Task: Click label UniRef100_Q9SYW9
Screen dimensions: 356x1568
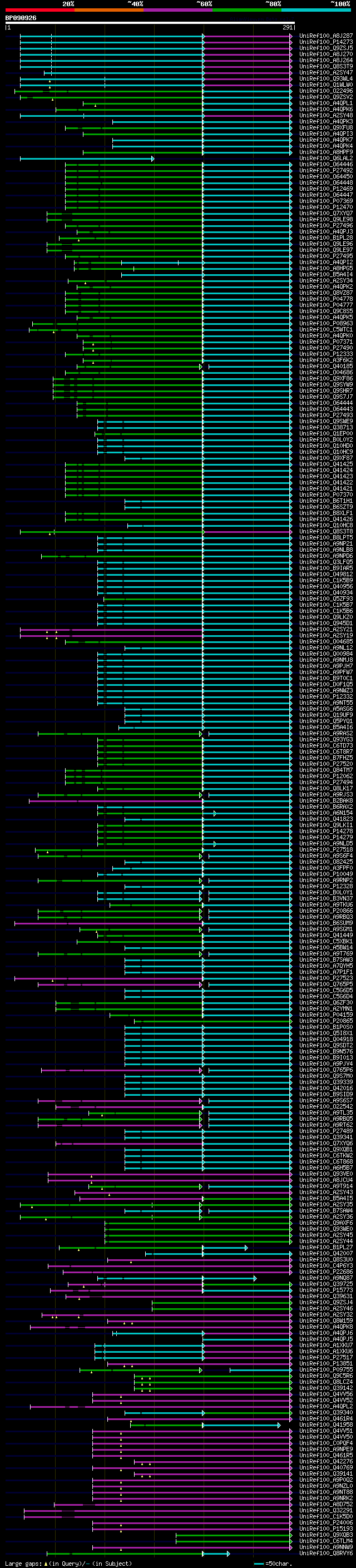Action: tap(326, 385)
